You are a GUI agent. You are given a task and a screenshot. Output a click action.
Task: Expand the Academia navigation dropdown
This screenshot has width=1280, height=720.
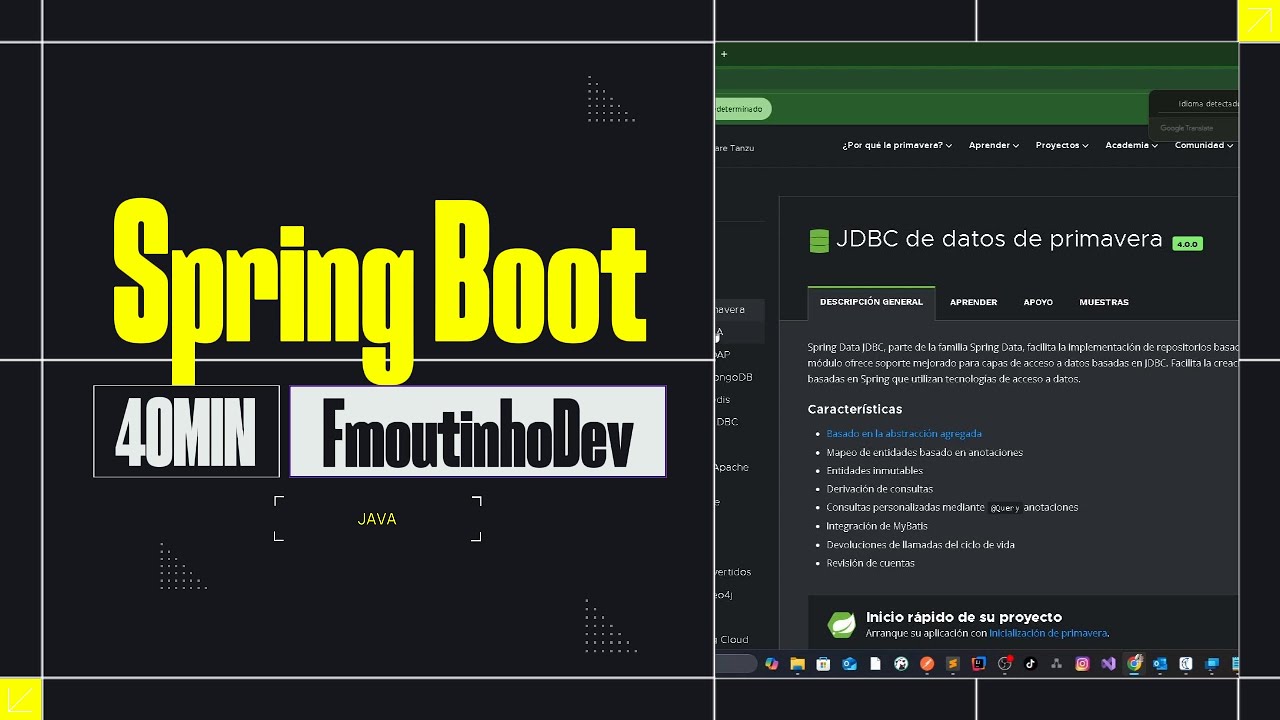click(1131, 145)
